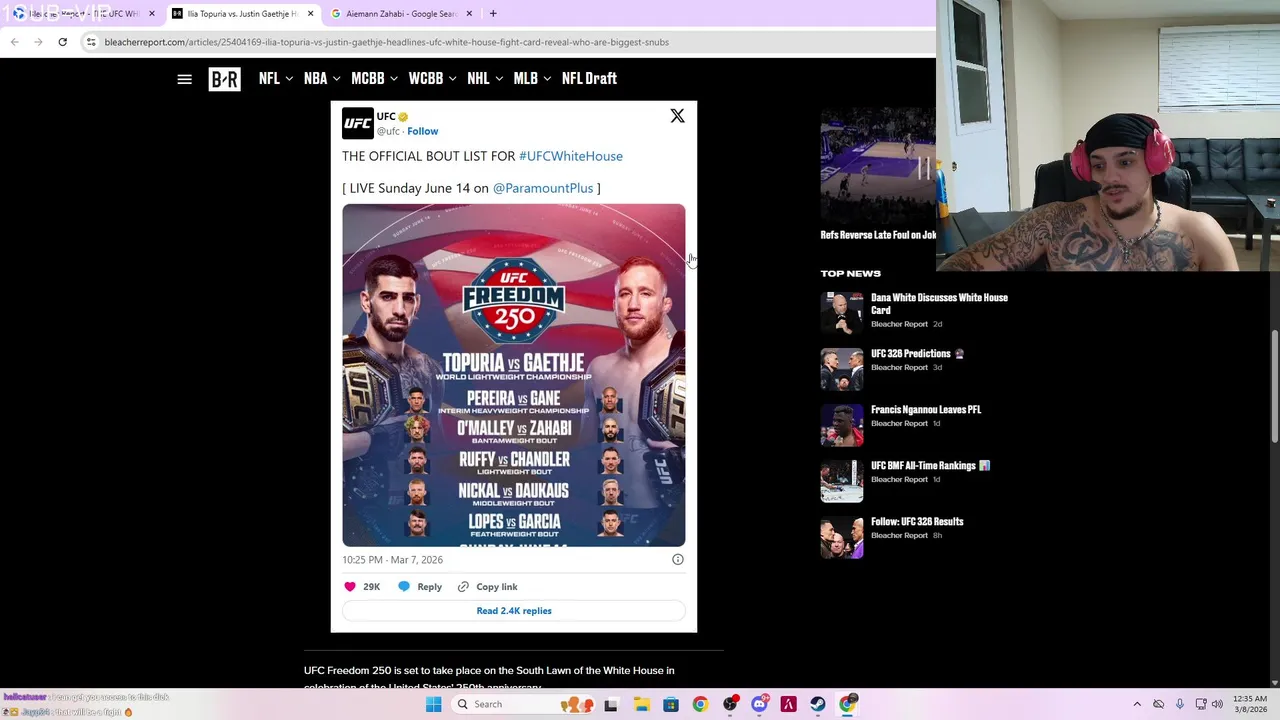Click the browser address bar URL
Viewport: 1280px width, 720px height.
[386, 42]
